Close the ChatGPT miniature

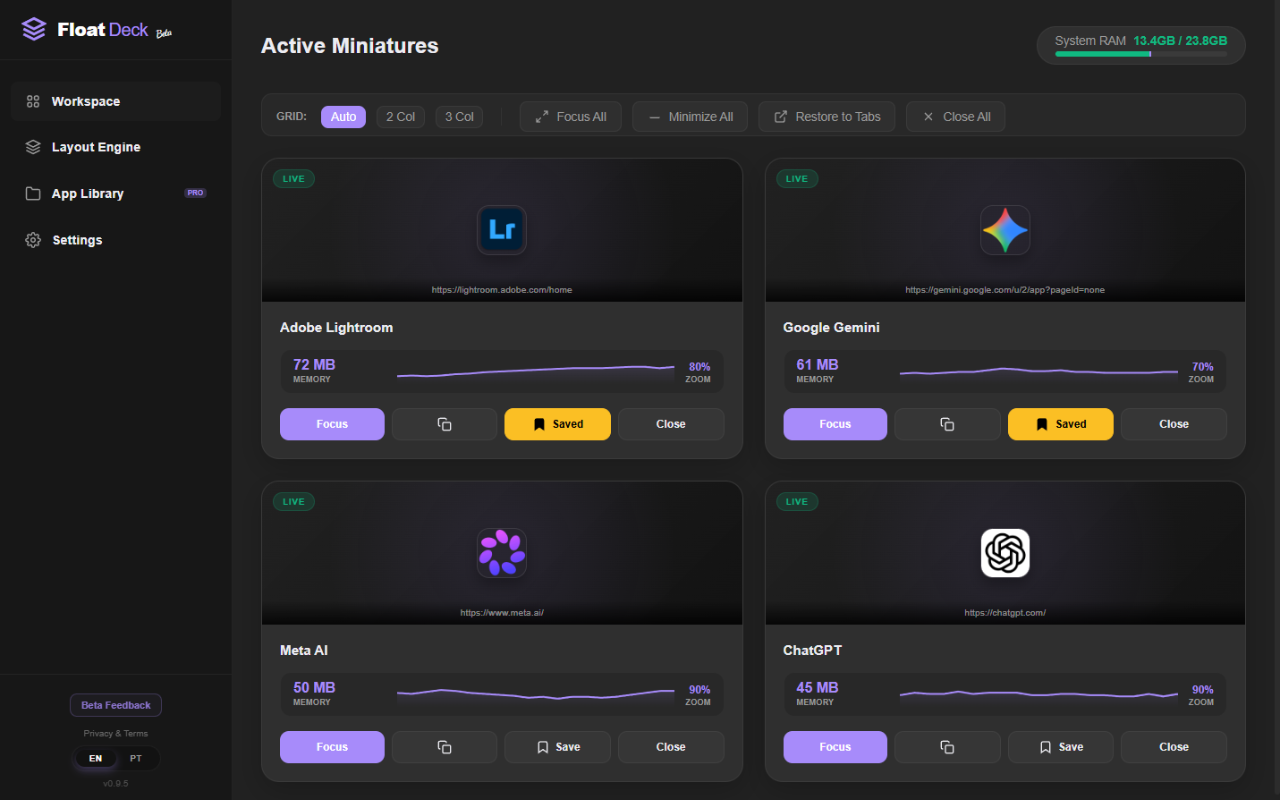(x=1174, y=747)
